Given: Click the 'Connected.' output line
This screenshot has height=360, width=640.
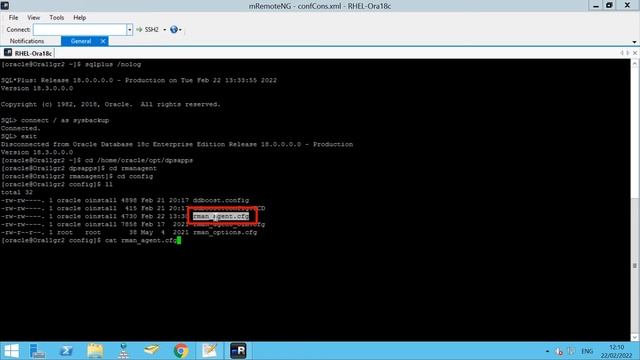Looking at the screenshot, I should [20, 128].
